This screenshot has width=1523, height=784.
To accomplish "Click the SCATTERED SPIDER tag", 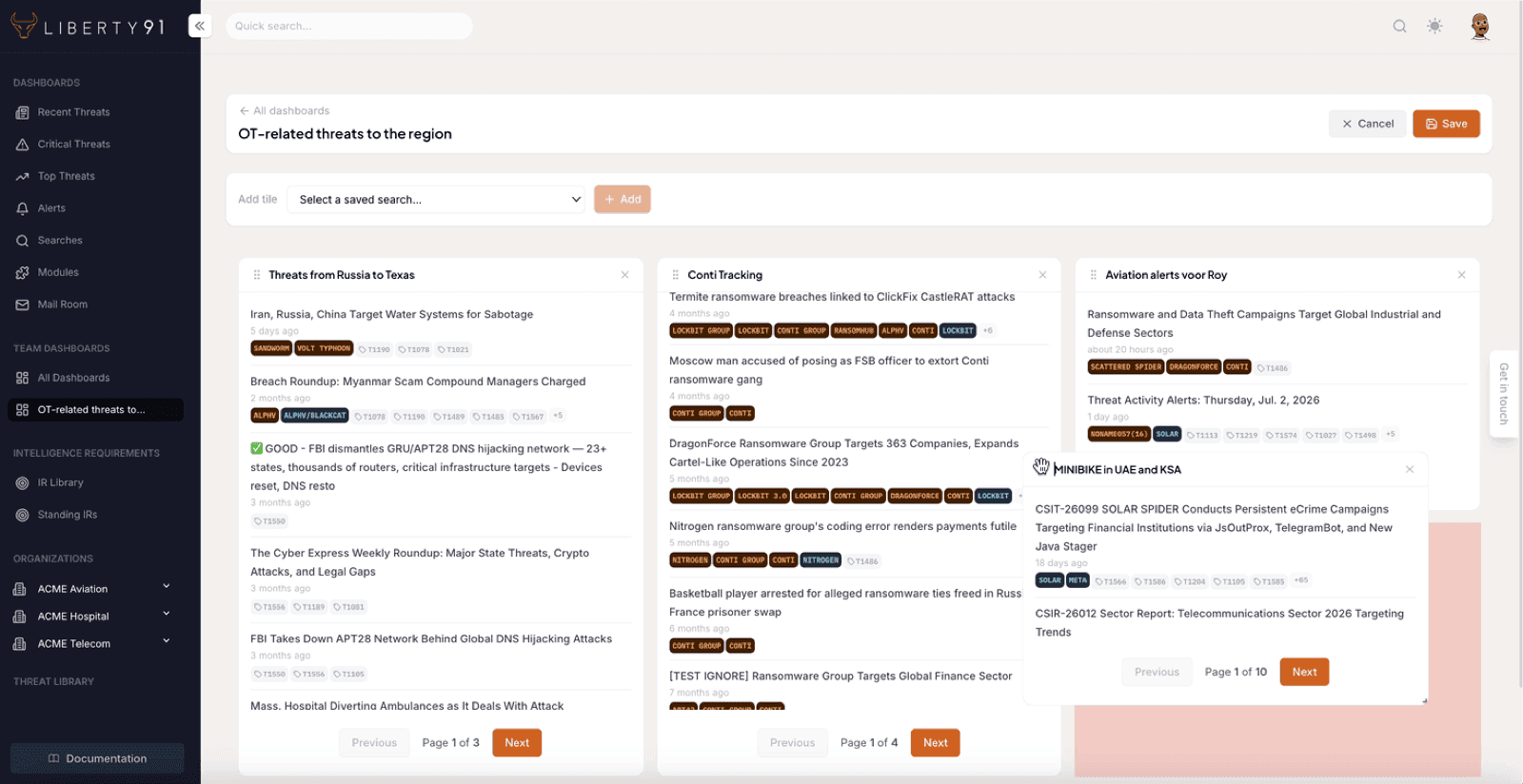I will point(1126,367).
